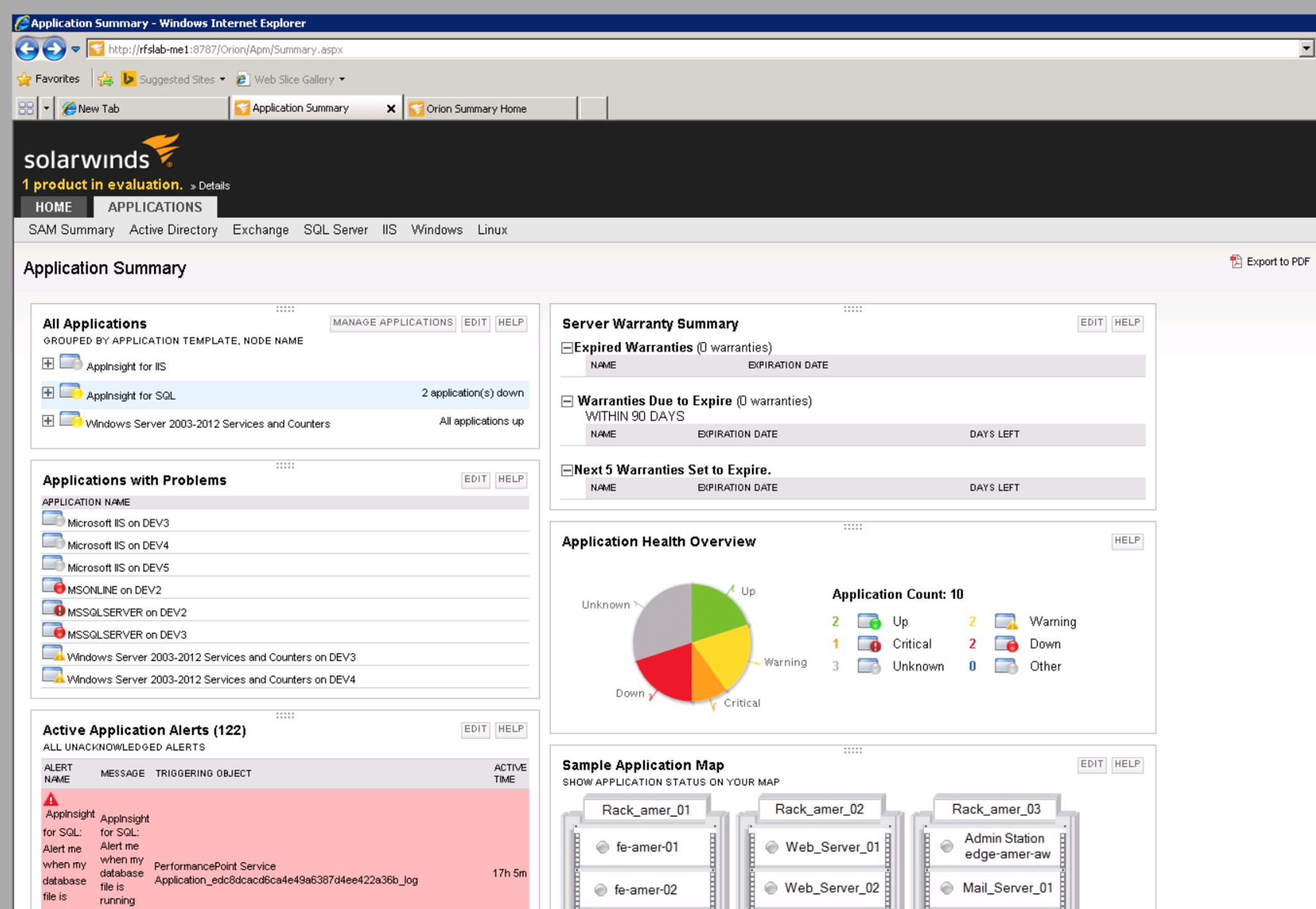Open the Exchange view
The height and width of the screenshot is (909, 1316).
[x=261, y=230]
